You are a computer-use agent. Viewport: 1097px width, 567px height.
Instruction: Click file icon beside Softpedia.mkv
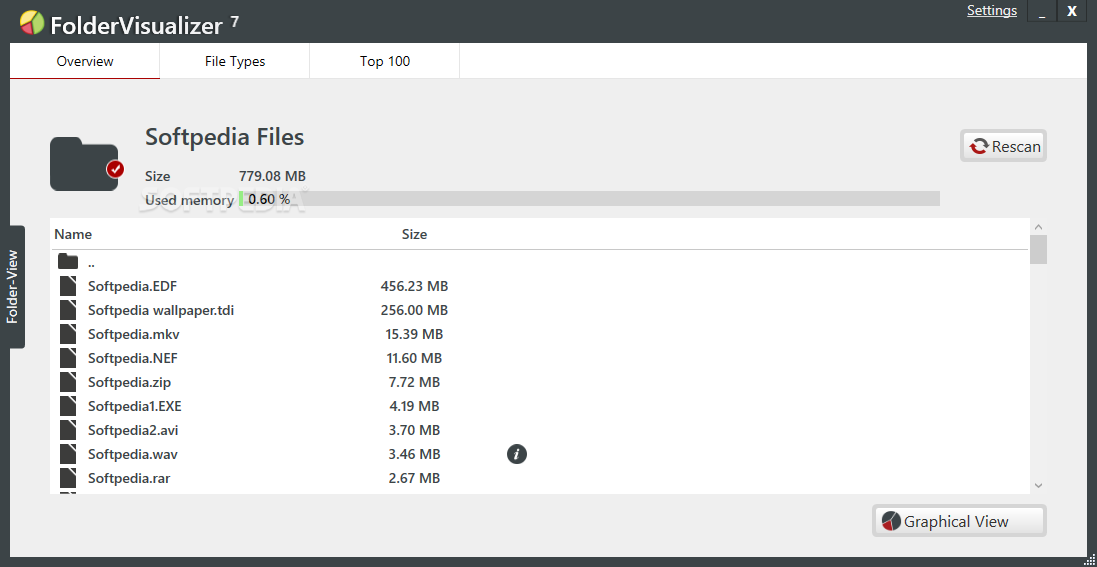pos(67,334)
